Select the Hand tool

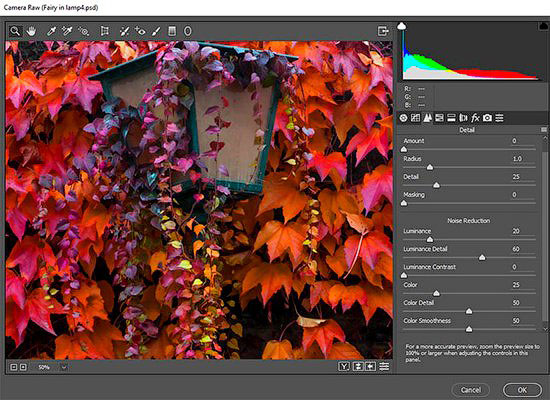pos(31,31)
